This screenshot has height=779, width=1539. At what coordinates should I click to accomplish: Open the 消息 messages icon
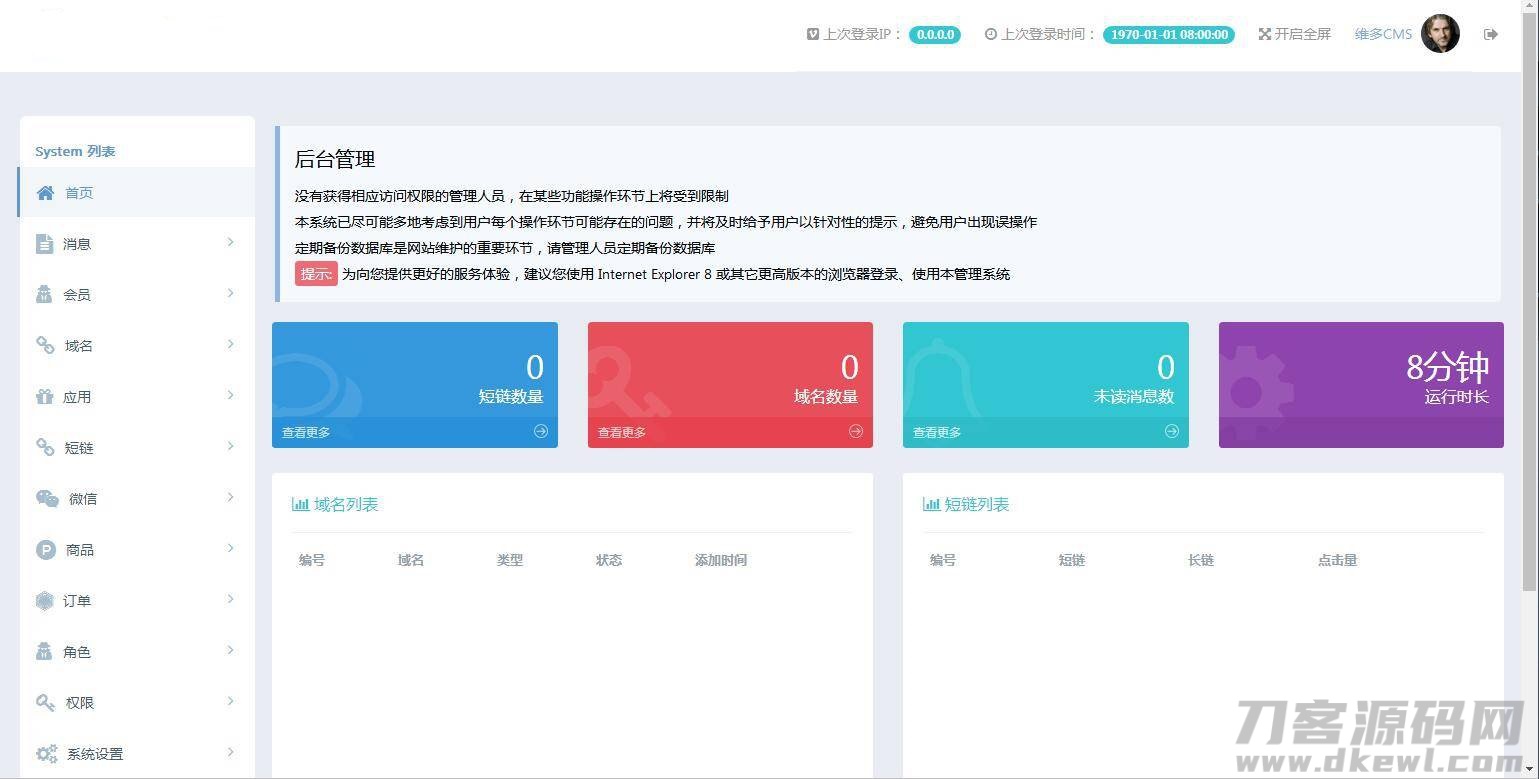(x=45, y=243)
